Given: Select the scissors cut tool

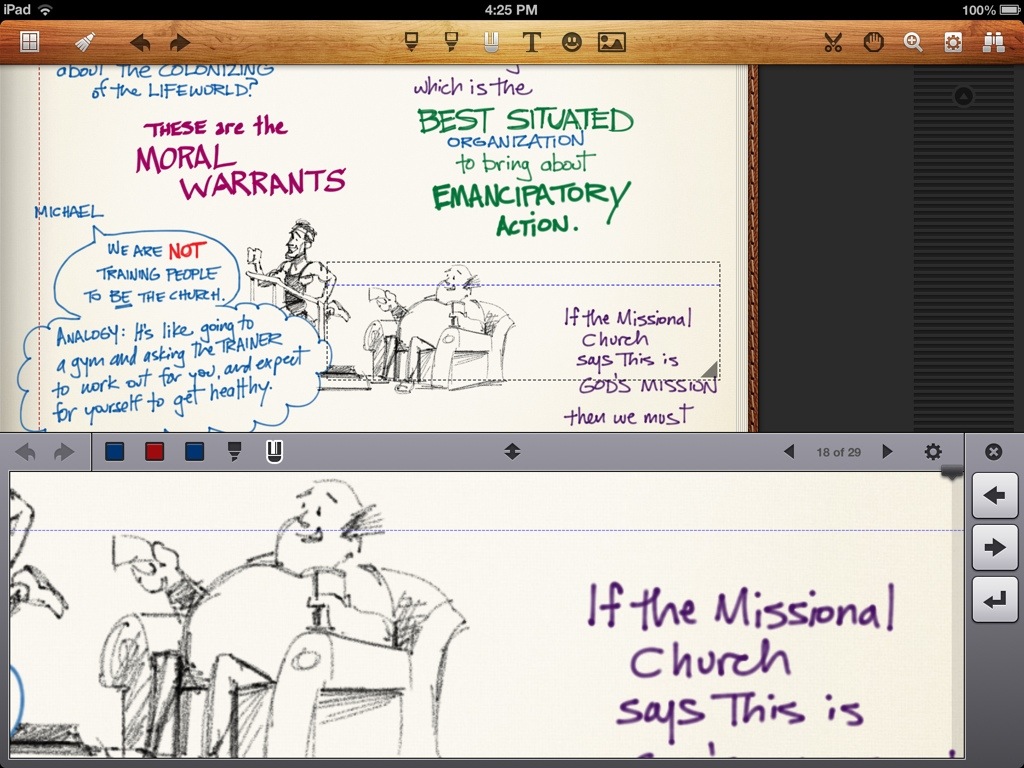Looking at the screenshot, I should tap(832, 42).
